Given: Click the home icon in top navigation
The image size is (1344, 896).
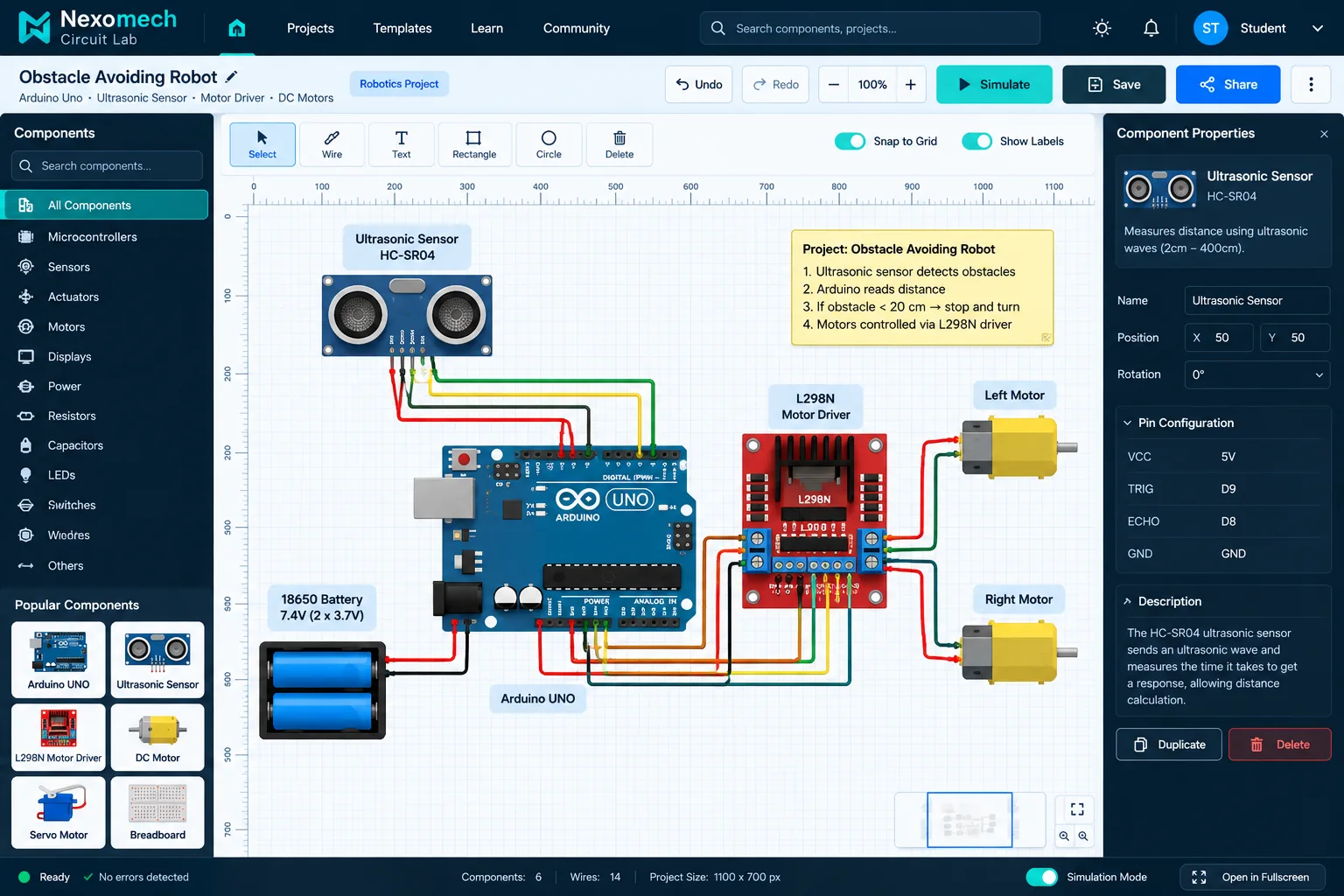Looking at the screenshot, I should [237, 28].
